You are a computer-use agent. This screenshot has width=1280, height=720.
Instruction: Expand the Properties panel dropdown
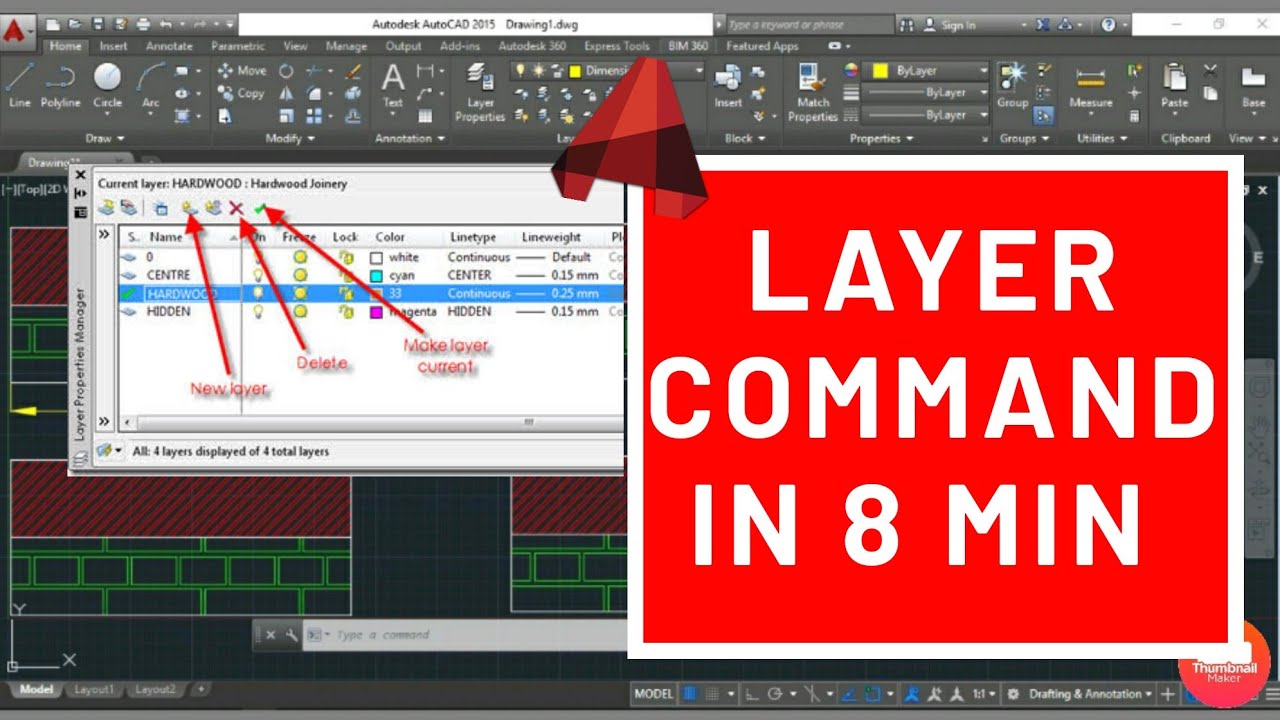click(882, 139)
